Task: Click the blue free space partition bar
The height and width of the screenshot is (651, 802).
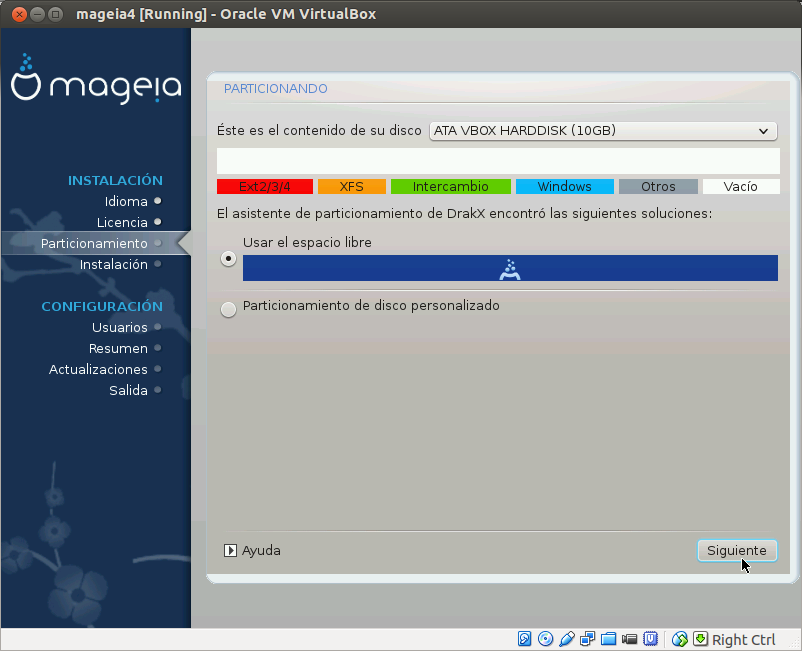Action: [510, 268]
